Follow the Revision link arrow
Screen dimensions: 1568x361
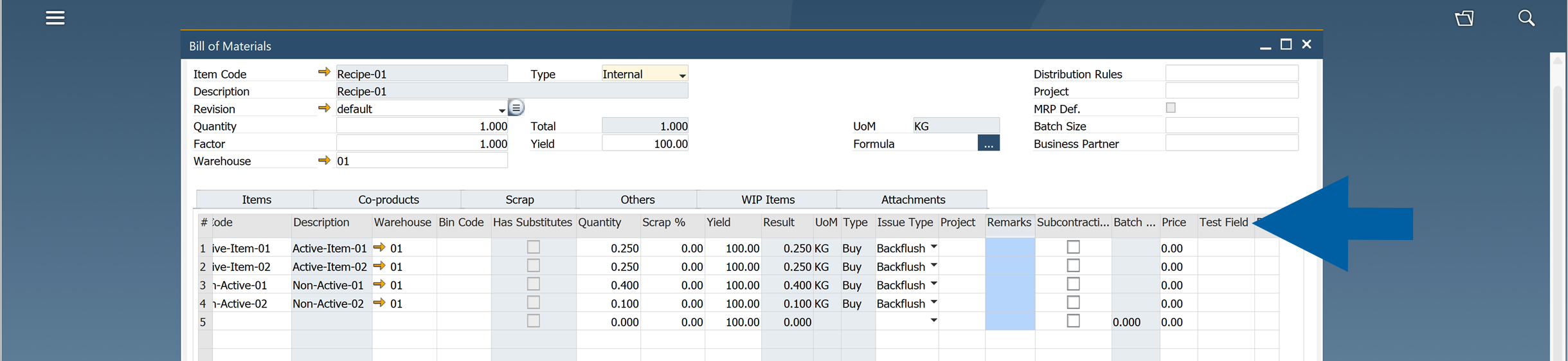(324, 107)
